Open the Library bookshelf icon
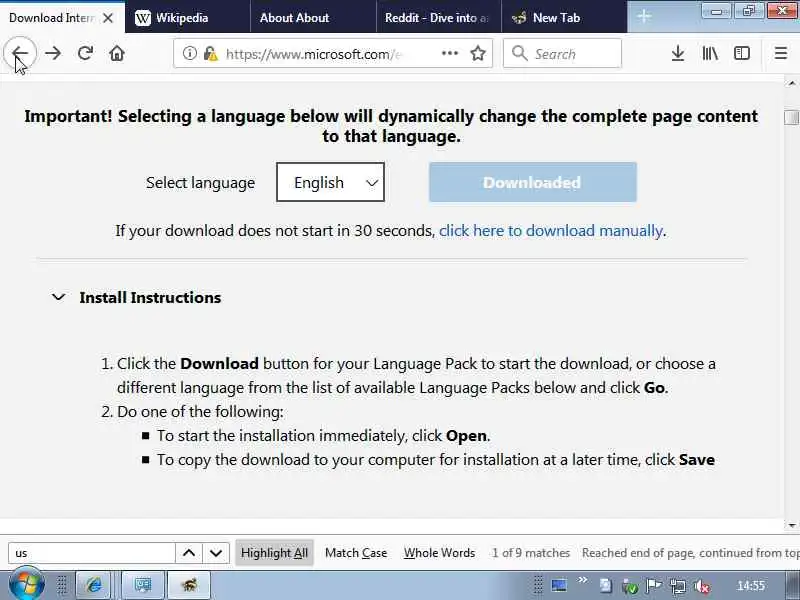 pos(710,53)
